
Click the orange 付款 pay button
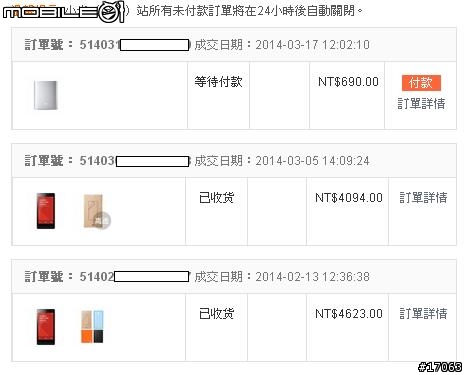point(421,83)
